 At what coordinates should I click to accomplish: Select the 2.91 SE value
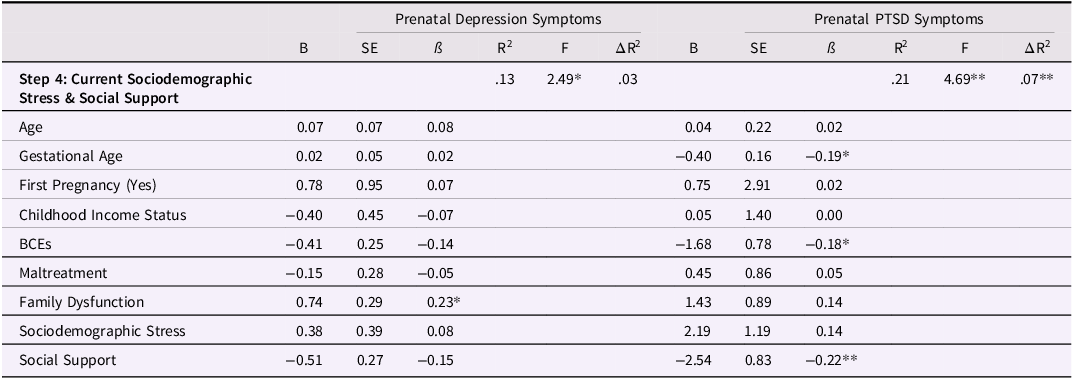pyautogui.click(x=761, y=185)
